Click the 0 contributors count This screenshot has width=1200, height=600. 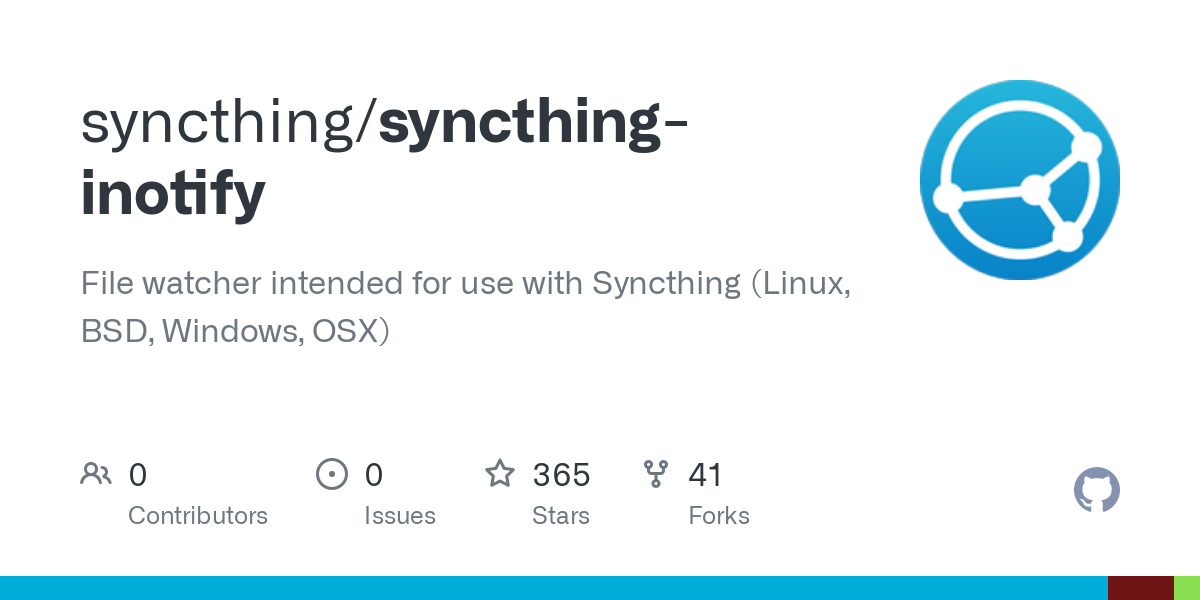point(138,474)
